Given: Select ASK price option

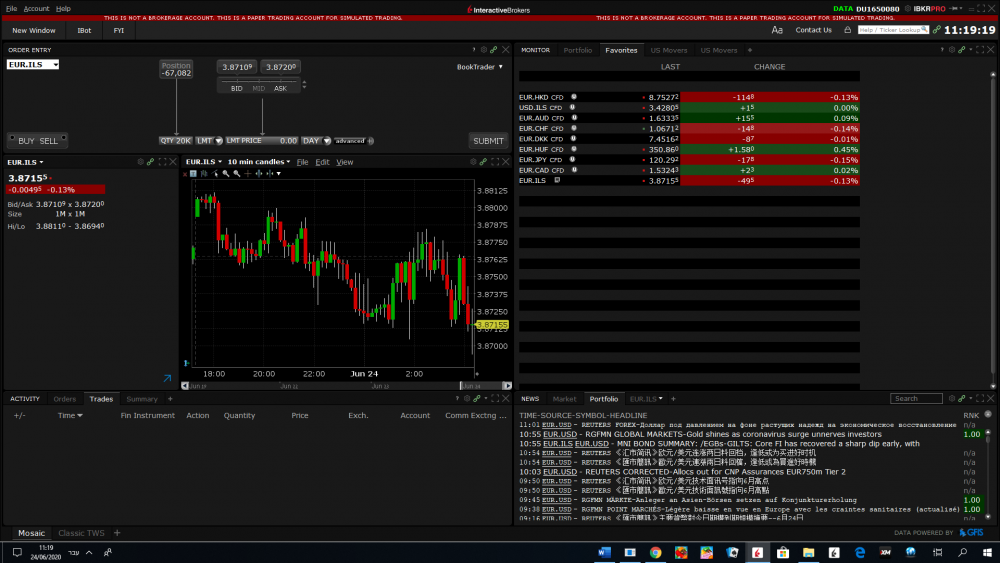Looking at the screenshot, I should pos(280,89).
